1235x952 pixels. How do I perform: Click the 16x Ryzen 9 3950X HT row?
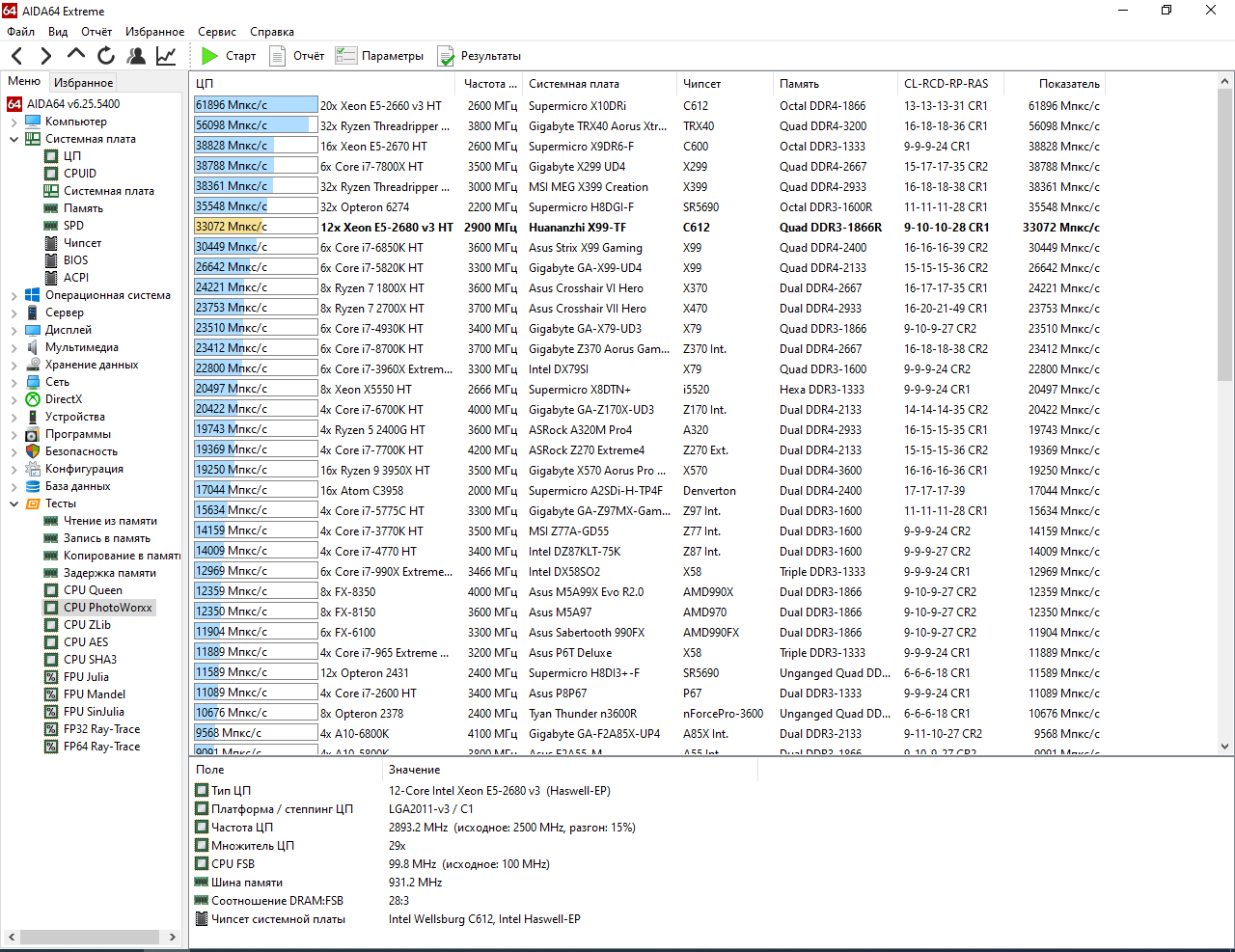647,471
